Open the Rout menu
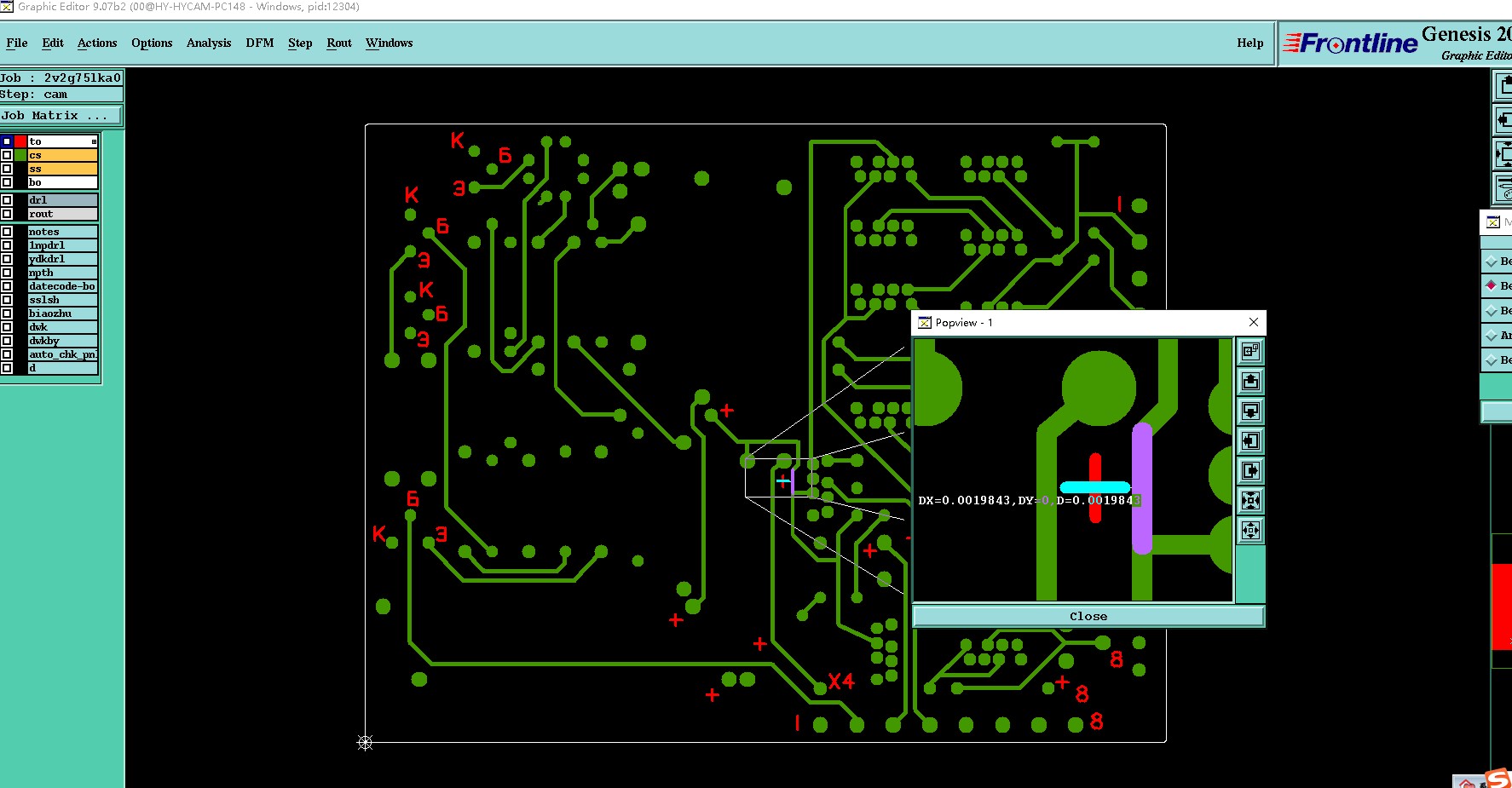1512x788 pixels. (x=339, y=43)
